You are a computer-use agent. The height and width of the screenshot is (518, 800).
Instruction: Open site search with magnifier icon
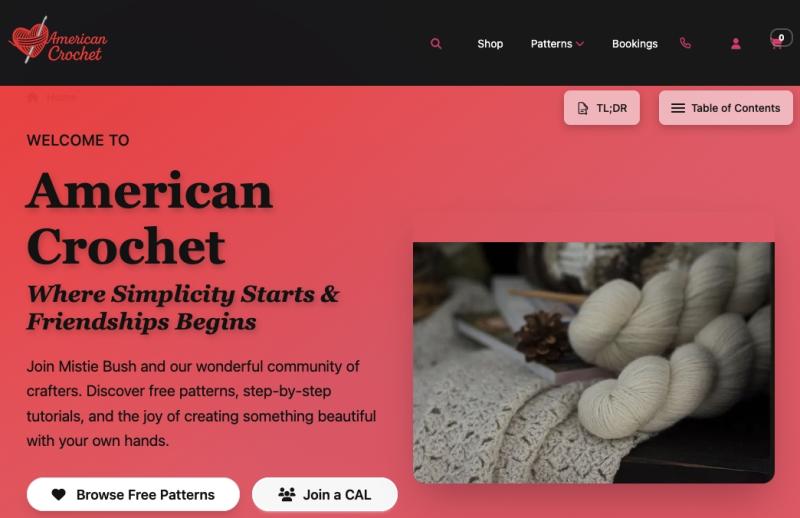click(x=436, y=43)
